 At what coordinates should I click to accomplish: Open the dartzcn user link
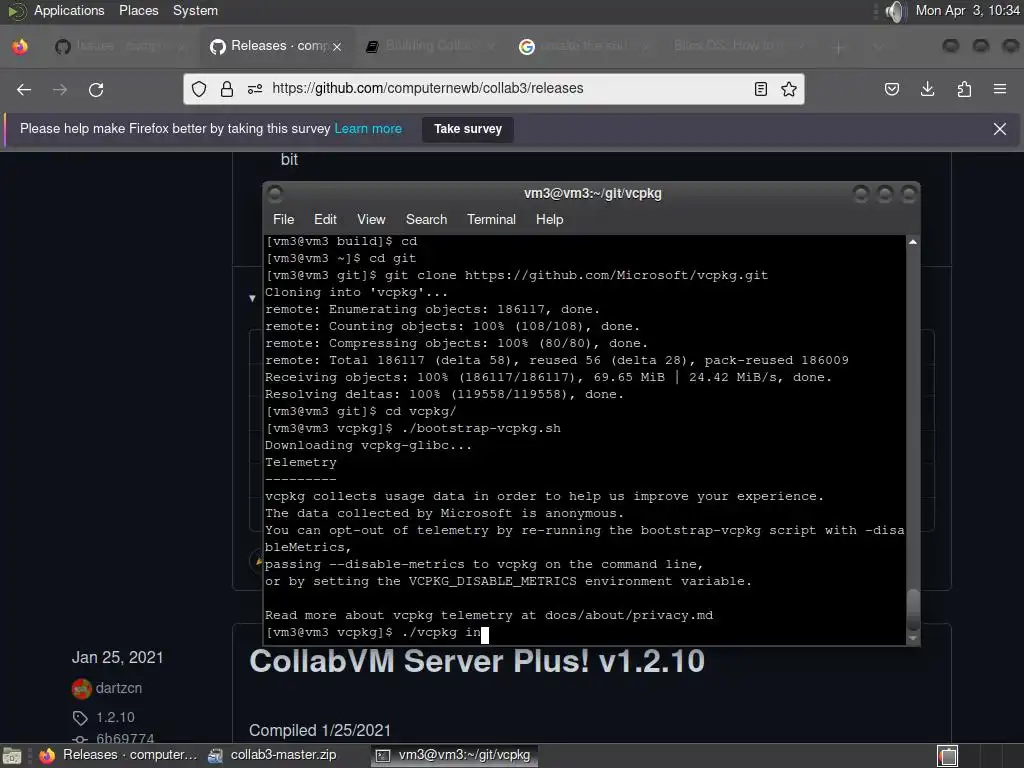pos(119,688)
